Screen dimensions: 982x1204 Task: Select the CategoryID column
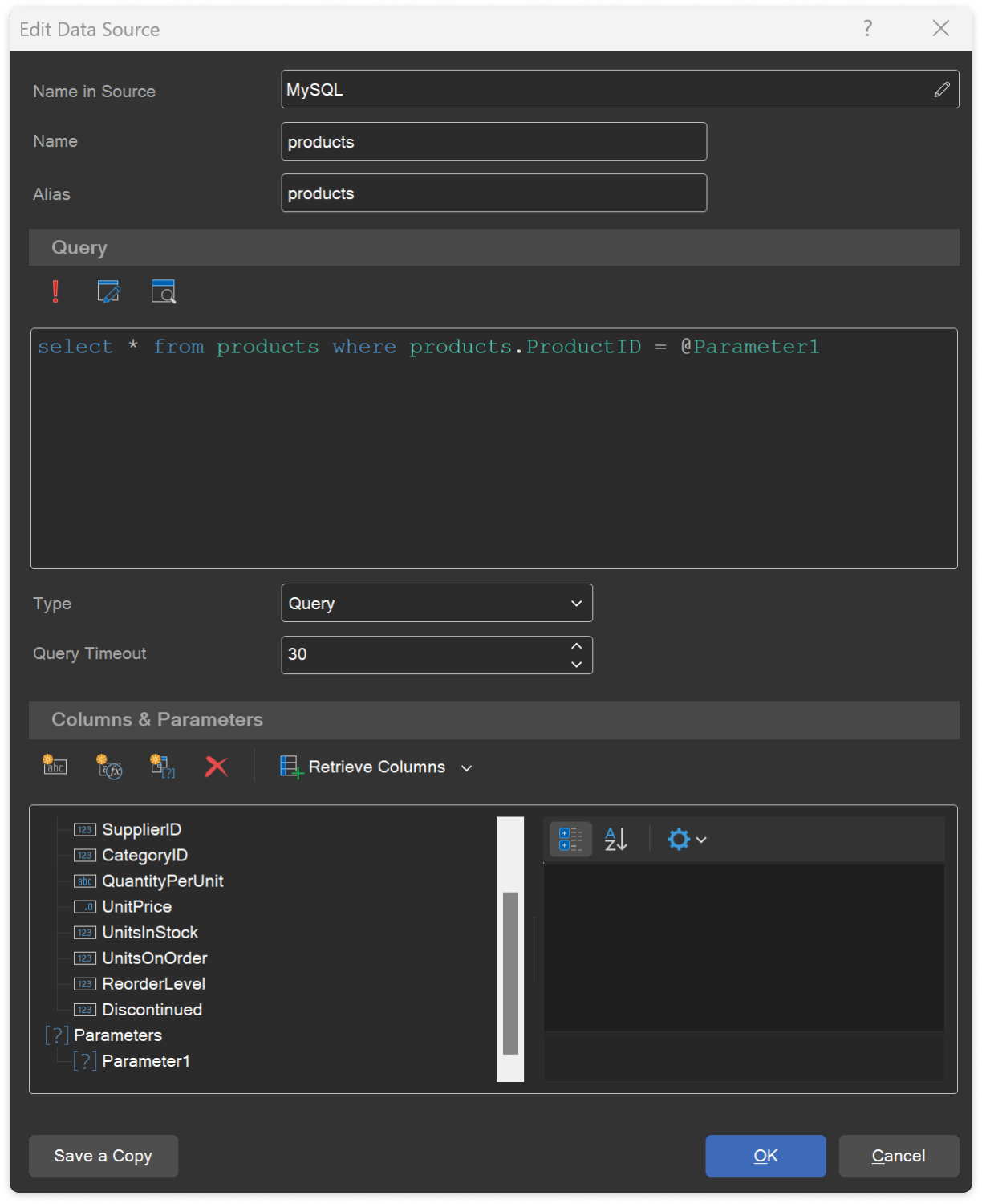[x=131, y=855]
